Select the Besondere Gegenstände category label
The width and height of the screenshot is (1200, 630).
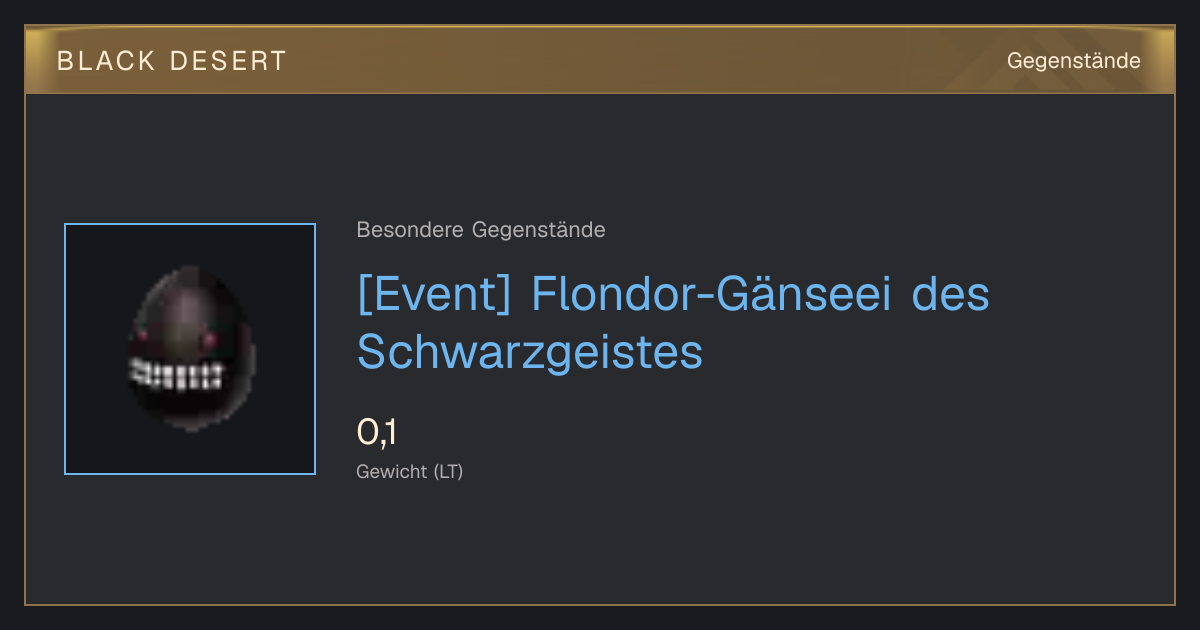click(x=481, y=230)
